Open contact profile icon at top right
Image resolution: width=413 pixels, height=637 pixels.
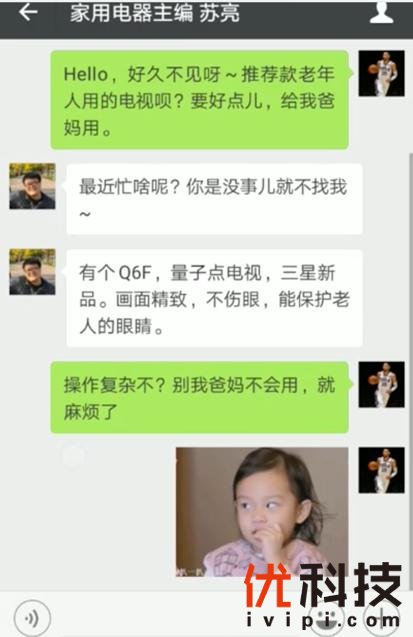pyautogui.click(x=381, y=12)
